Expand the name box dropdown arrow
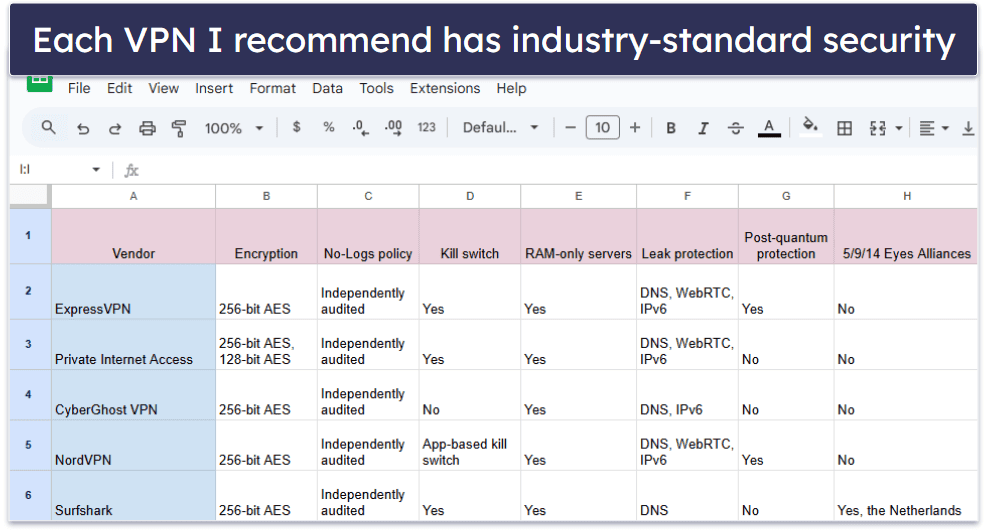This screenshot has height=530, width=986. pyautogui.click(x=96, y=169)
